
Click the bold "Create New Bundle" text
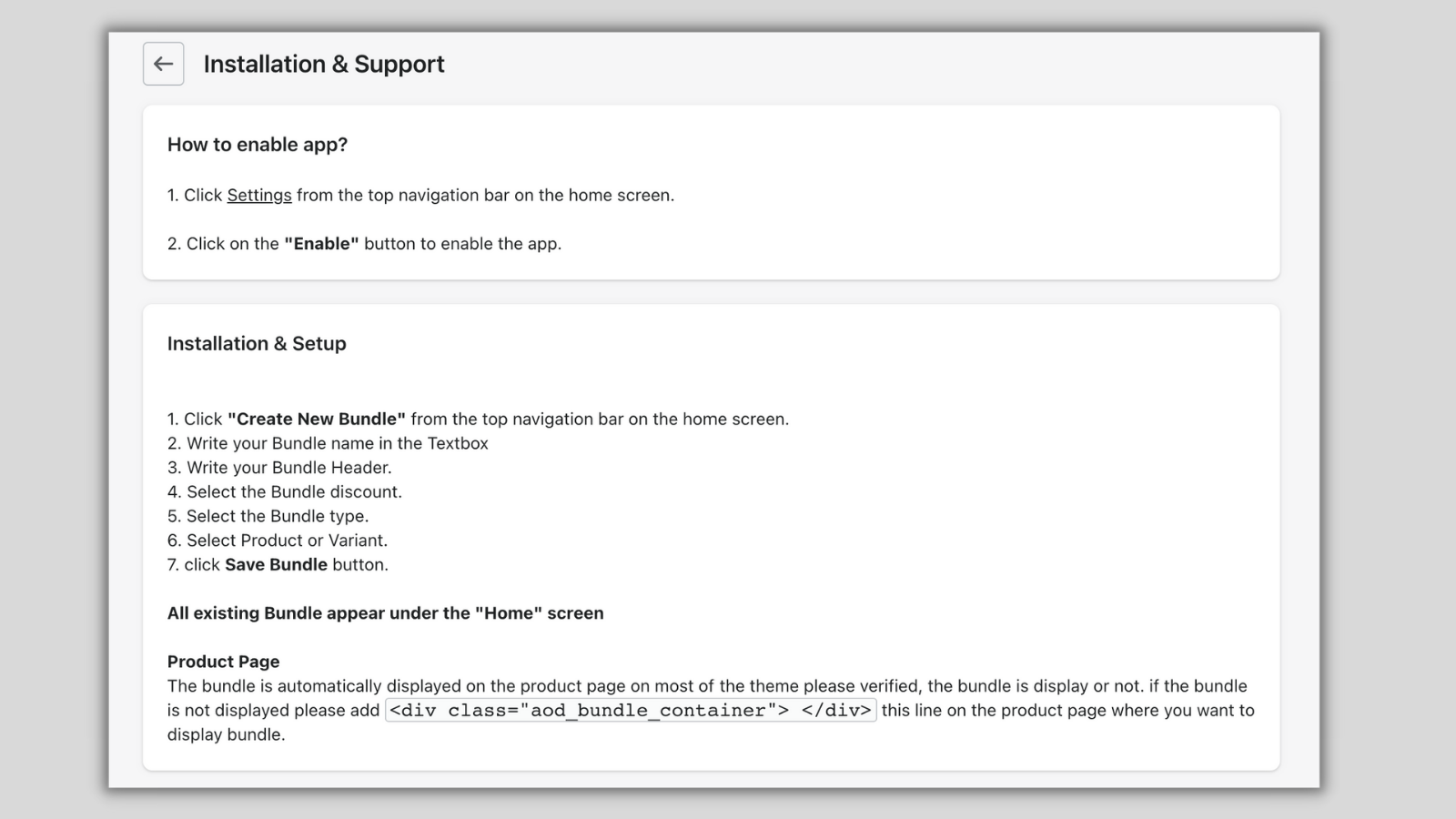[x=316, y=420]
